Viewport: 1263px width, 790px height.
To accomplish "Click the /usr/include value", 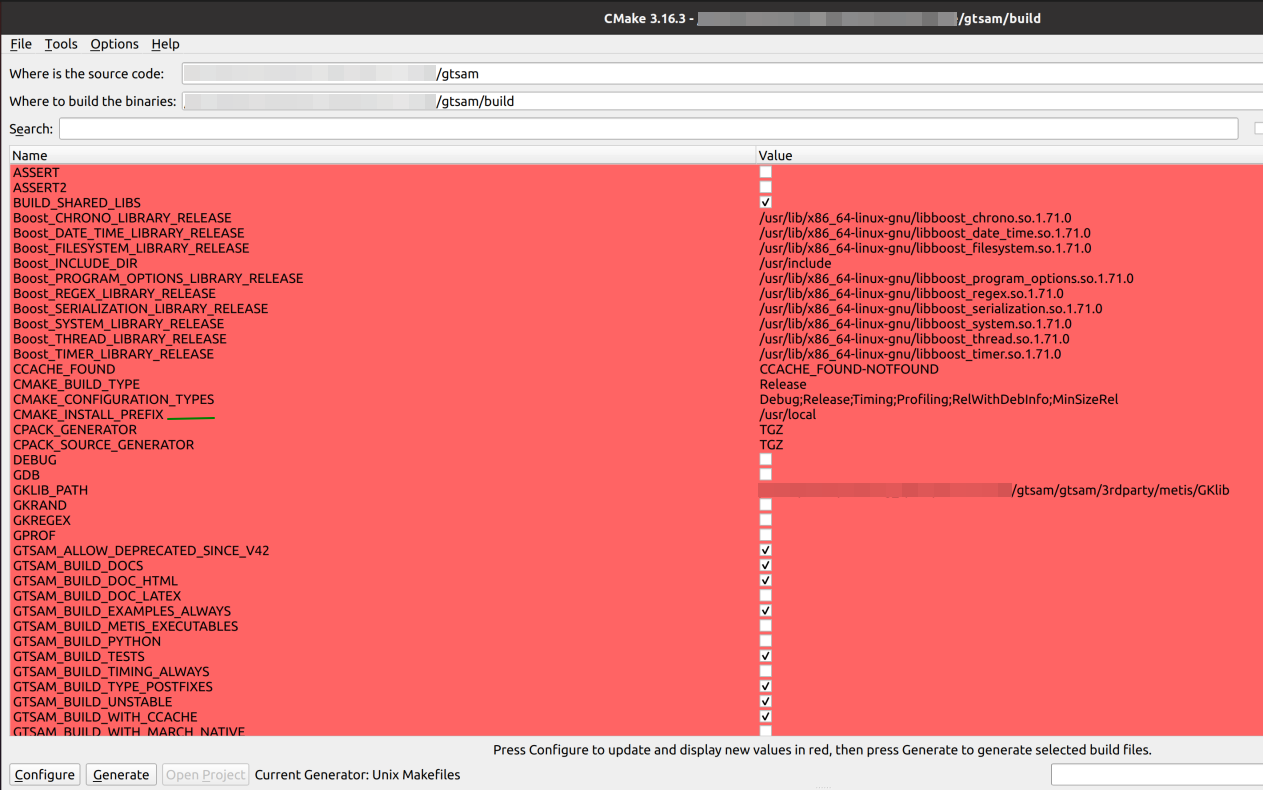I will pyautogui.click(x=795, y=263).
